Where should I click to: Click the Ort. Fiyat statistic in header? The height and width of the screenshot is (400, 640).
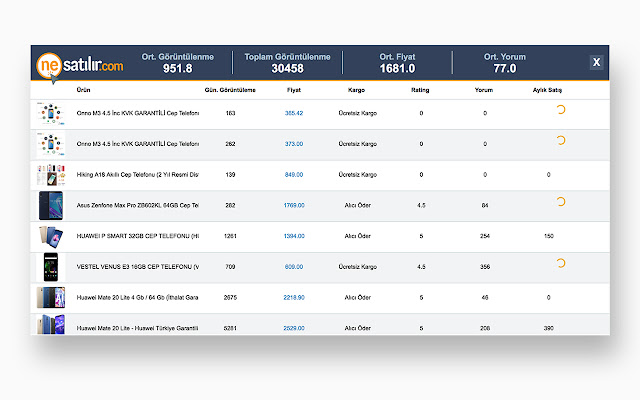(x=397, y=63)
